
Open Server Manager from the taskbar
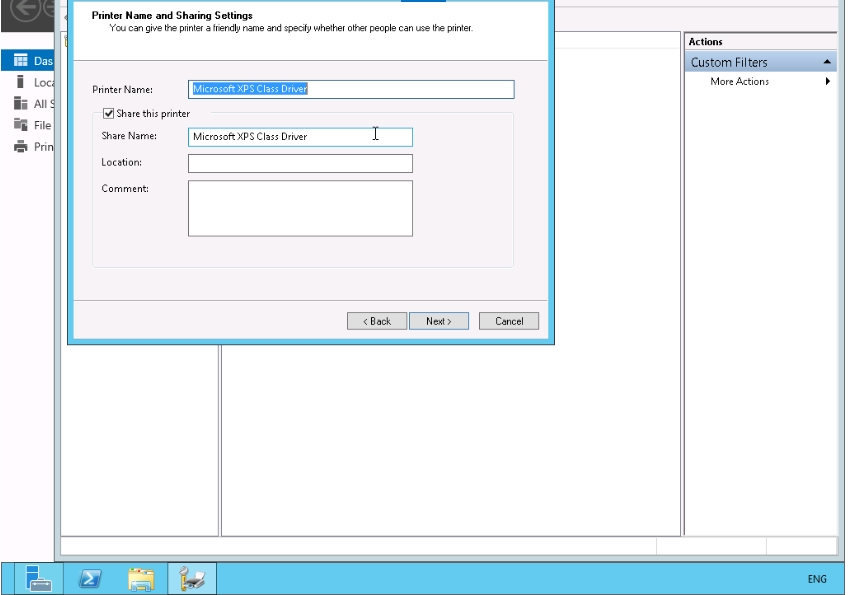pyautogui.click(x=38, y=578)
